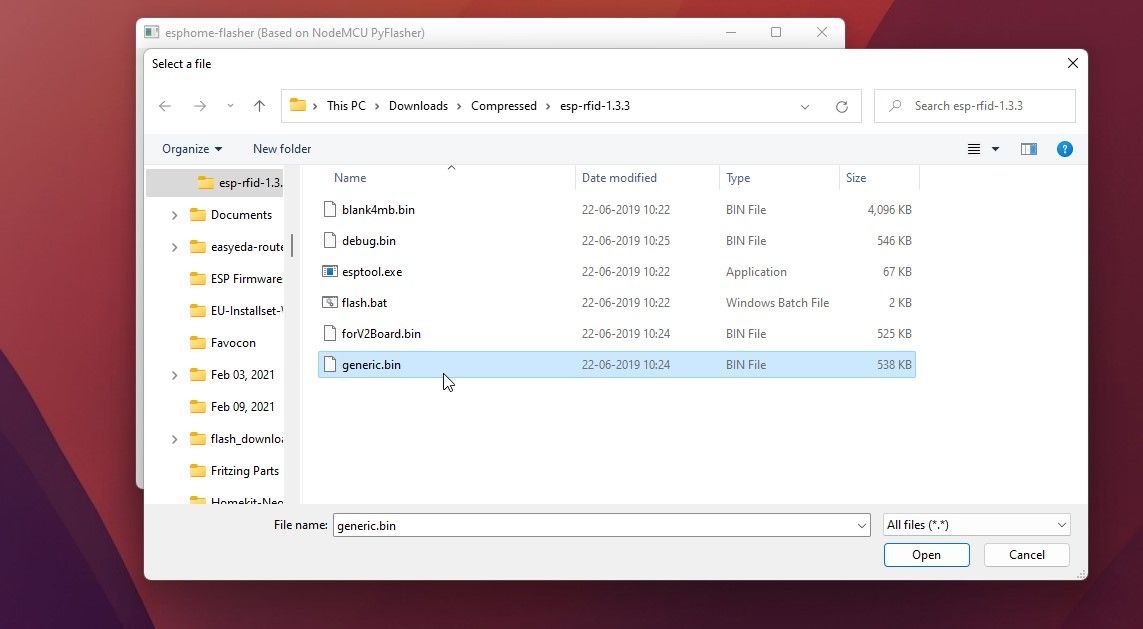
Task: Expand the easyeda-router tree node
Action: tap(174, 247)
